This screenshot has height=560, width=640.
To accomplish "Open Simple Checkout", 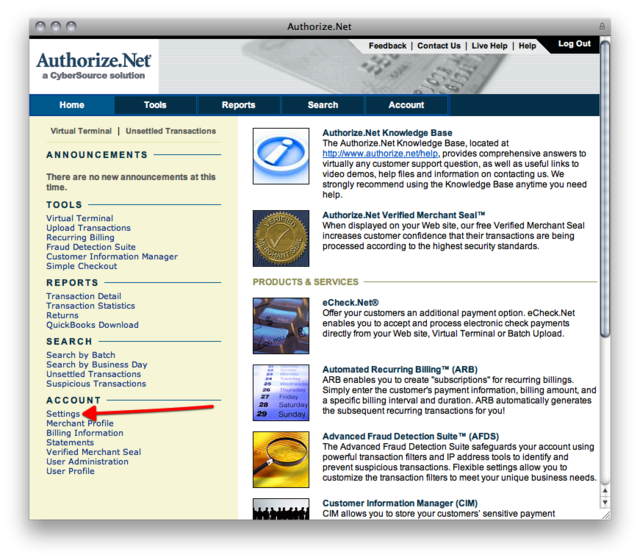I will pos(81,266).
